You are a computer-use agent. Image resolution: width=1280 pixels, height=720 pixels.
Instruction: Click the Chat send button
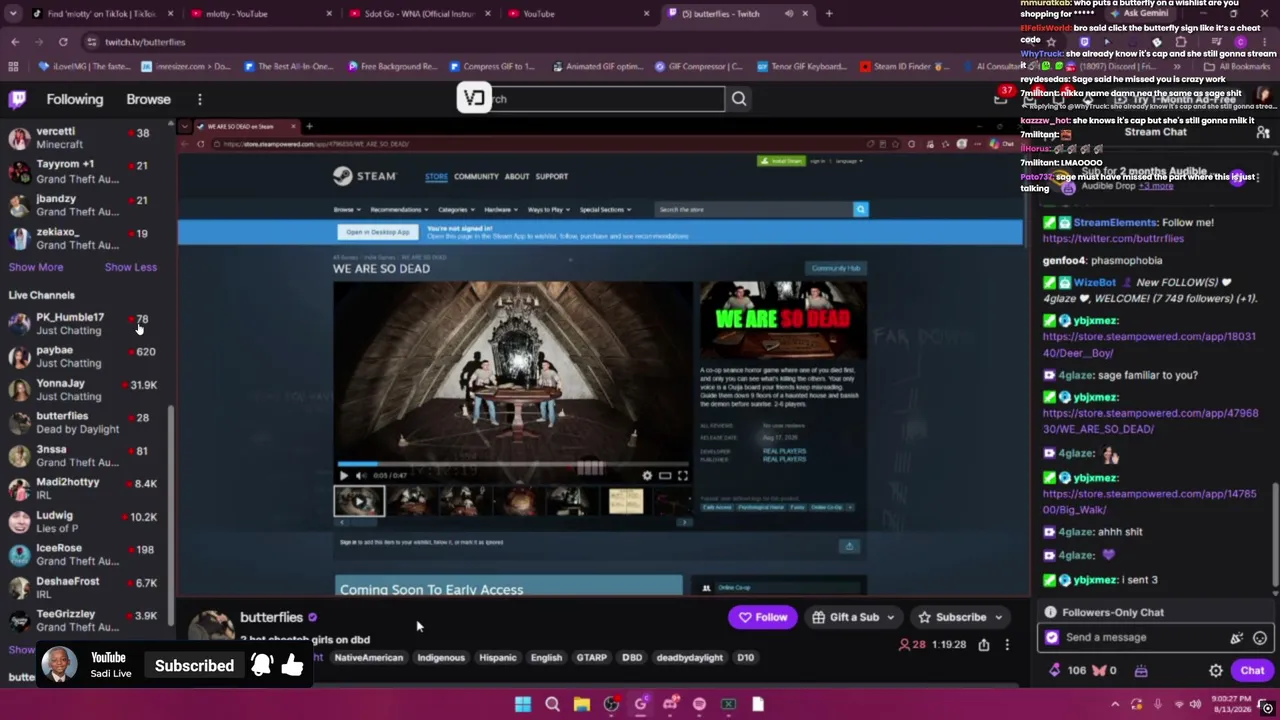click(1252, 671)
